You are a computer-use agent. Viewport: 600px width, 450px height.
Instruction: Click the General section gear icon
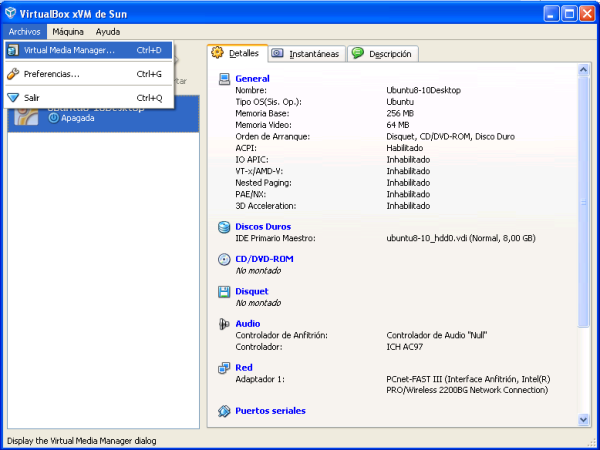tap(224, 78)
